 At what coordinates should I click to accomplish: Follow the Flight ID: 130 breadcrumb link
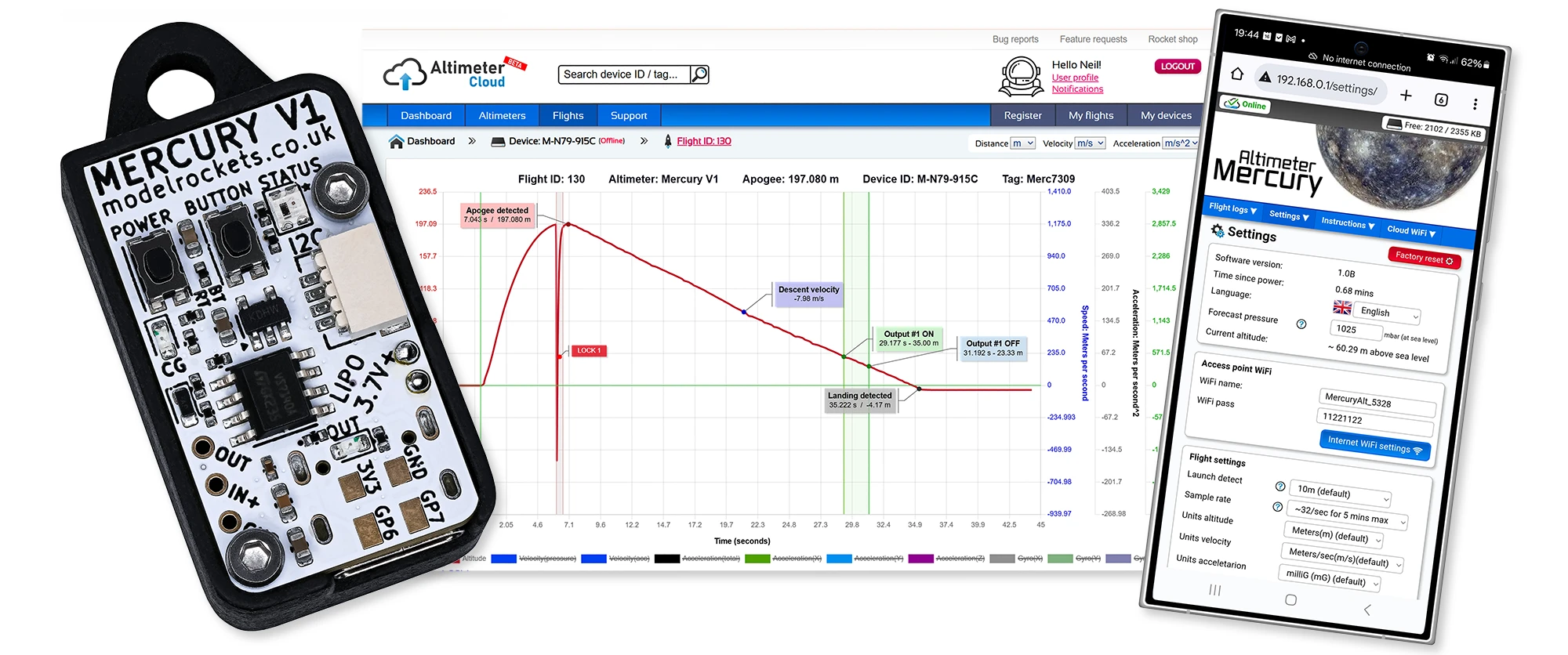pyautogui.click(x=704, y=141)
